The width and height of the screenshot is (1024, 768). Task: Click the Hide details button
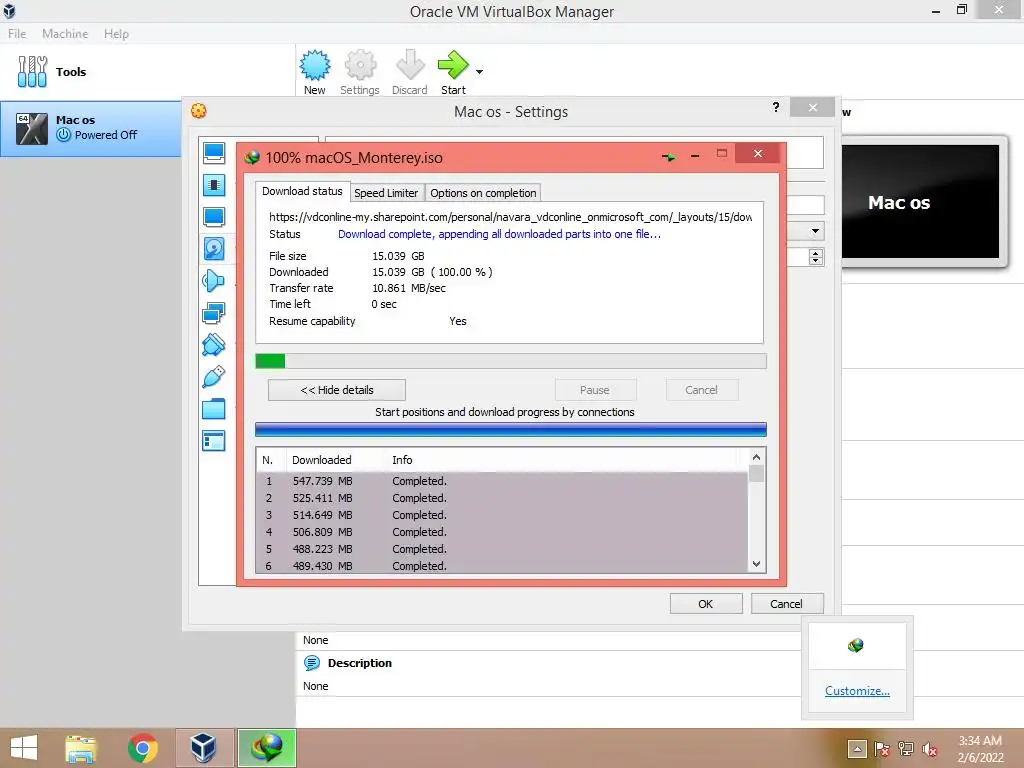click(x=337, y=390)
